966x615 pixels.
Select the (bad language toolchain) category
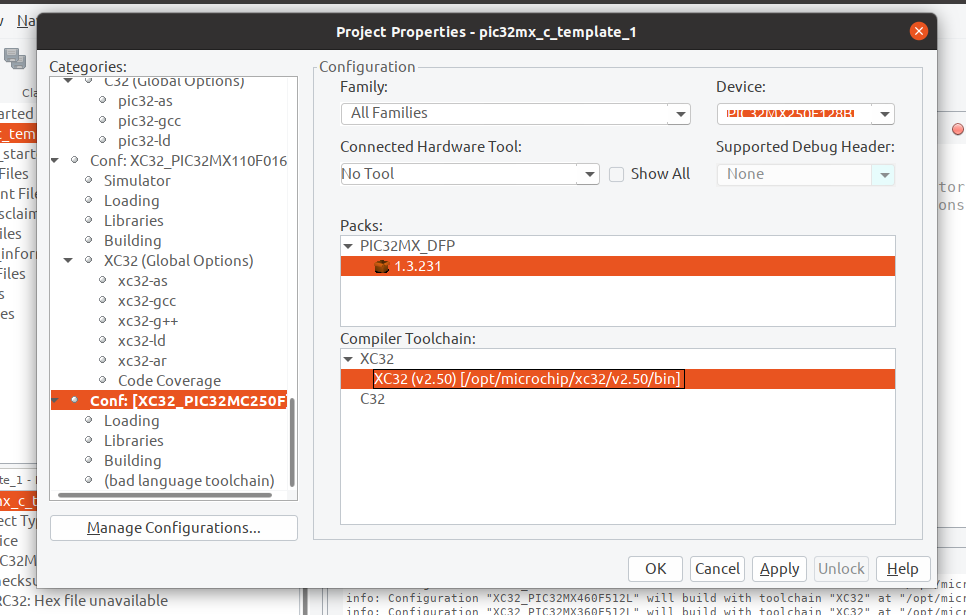pyautogui.click(x=189, y=481)
